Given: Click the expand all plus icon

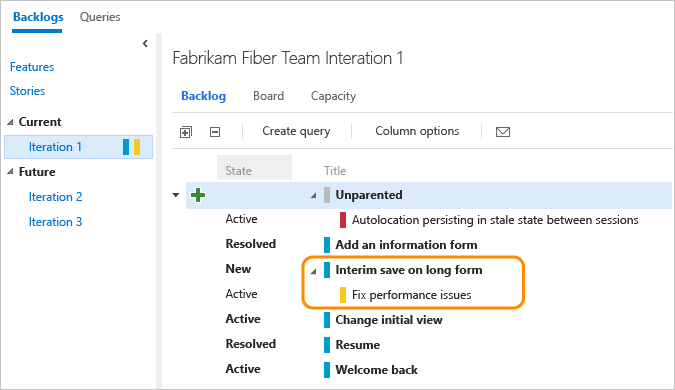Looking at the screenshot, I should (186, 132).
